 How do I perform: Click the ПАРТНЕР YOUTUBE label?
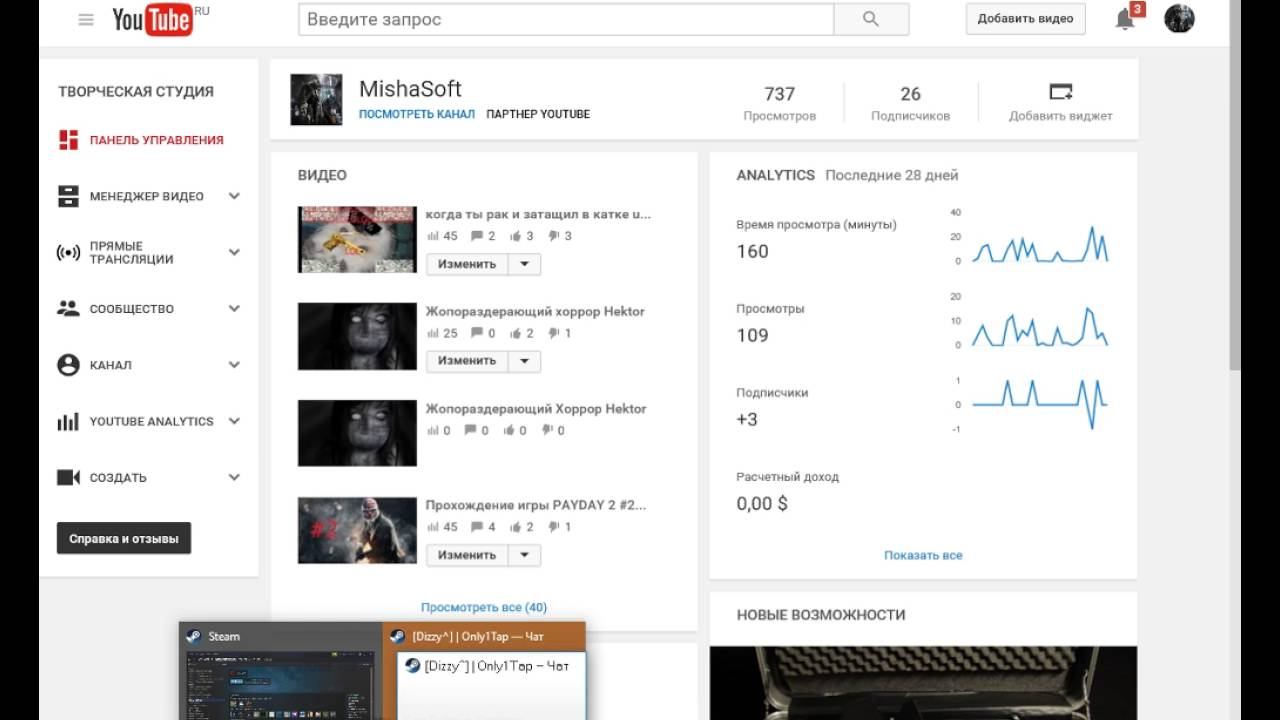pyautogui.click(x=538, y=114)
